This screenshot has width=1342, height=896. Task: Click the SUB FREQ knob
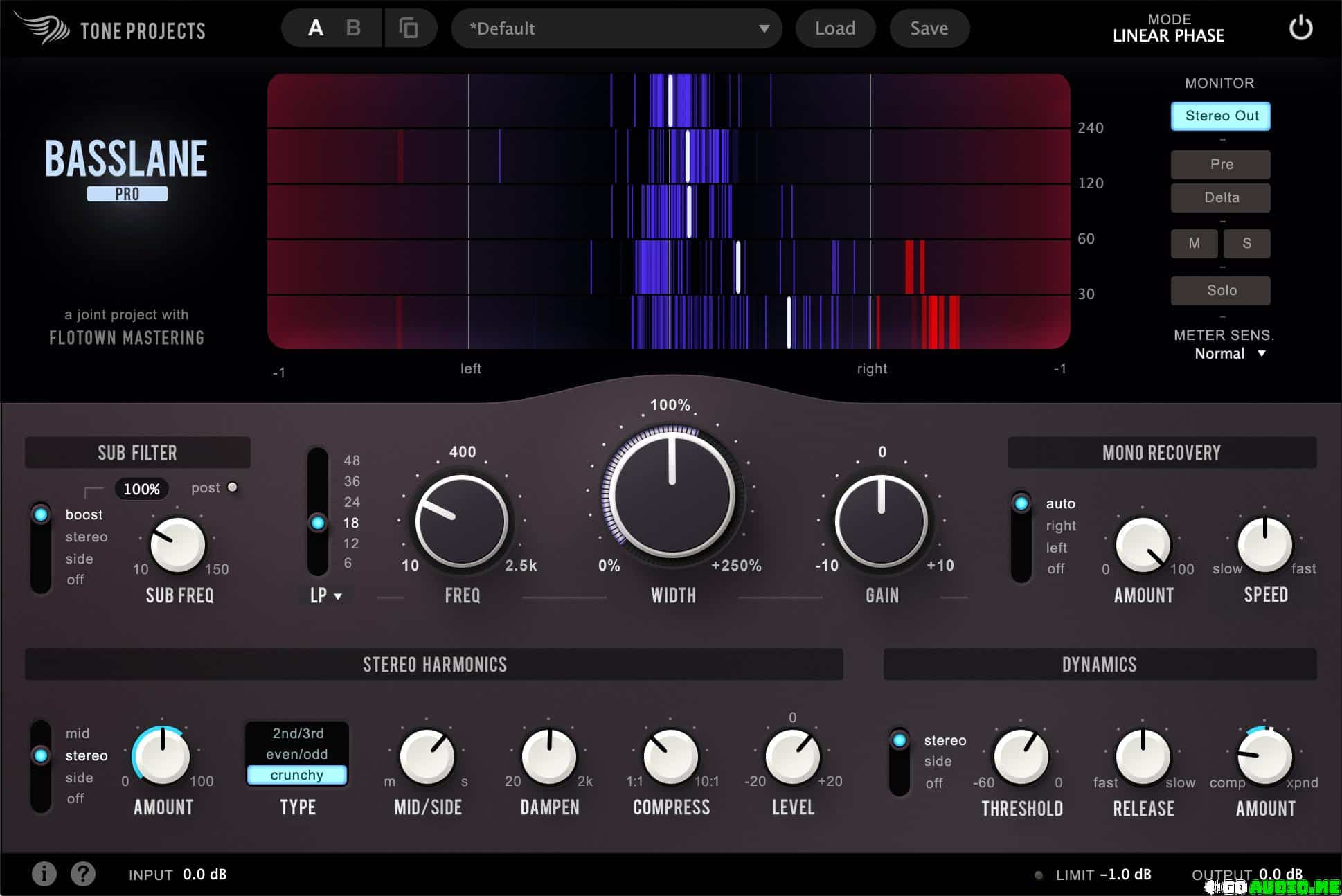tap(178, 545)
